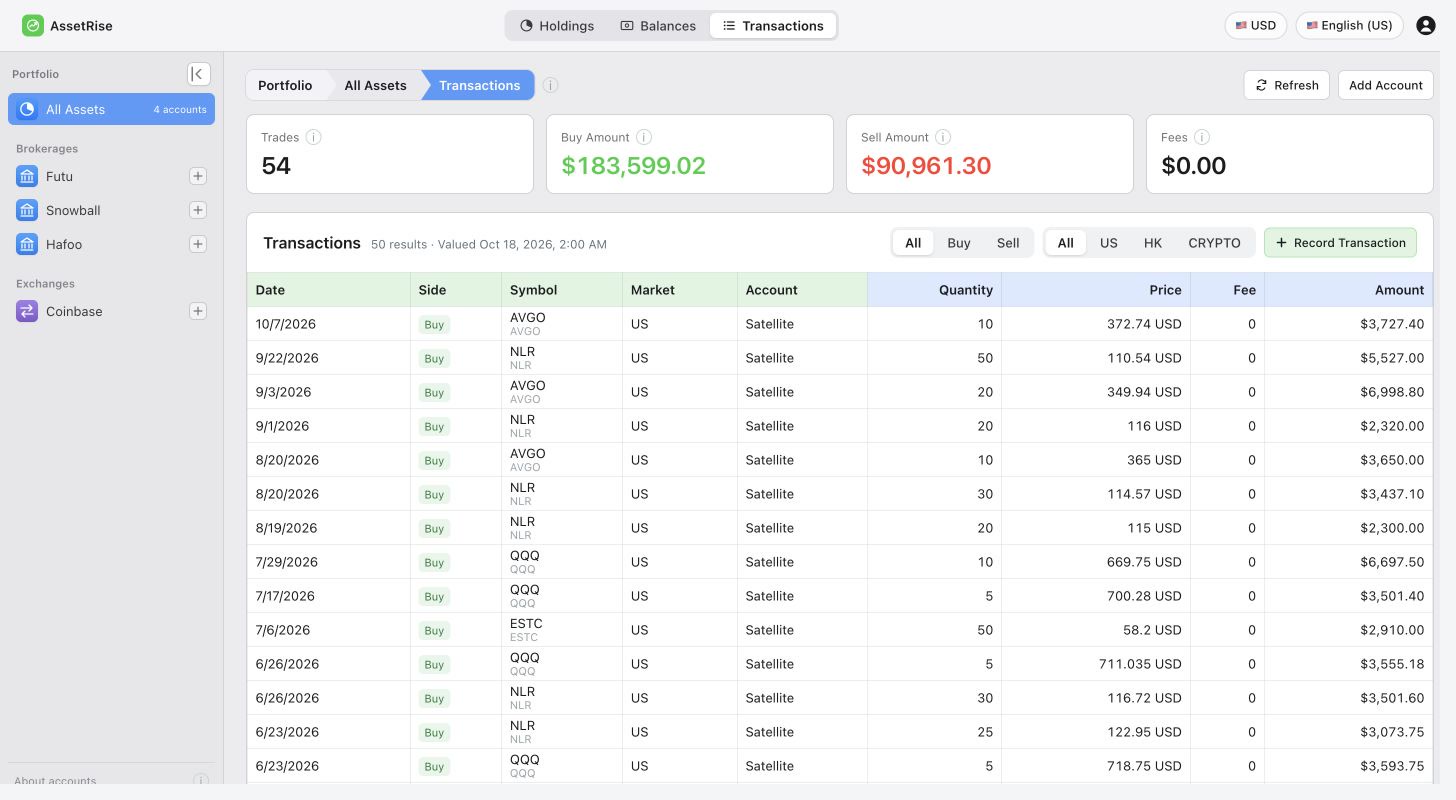Image resolution: width=1456 pixels, height=800 pixels.
Task: Select All Assets in sidebar
Action: (x=111, y=109)
